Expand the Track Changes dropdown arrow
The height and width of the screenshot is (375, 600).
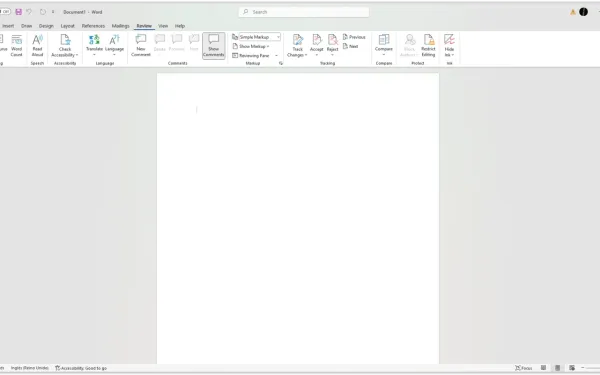306,55
